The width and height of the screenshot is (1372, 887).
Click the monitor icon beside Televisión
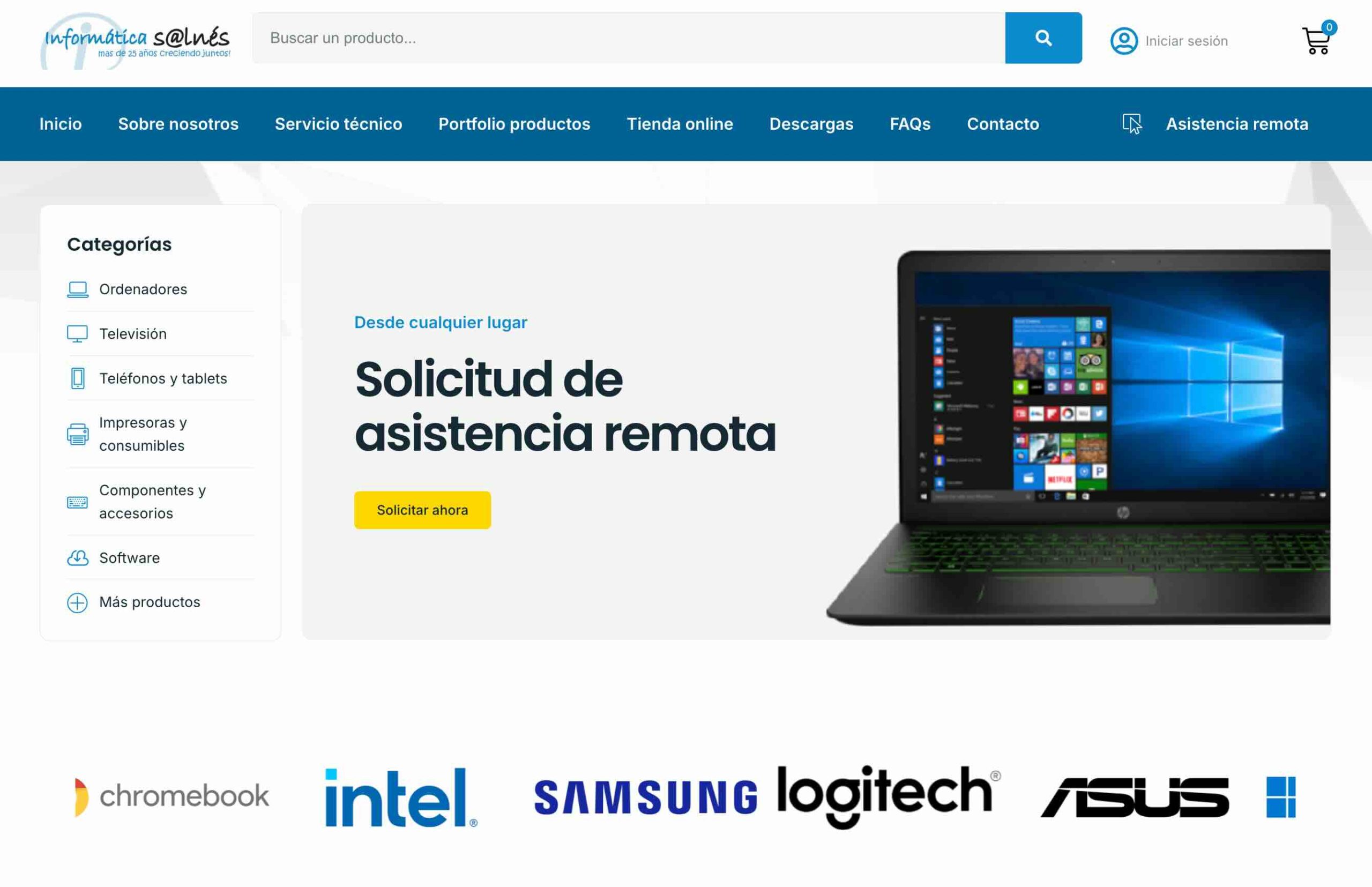(78, 334)
